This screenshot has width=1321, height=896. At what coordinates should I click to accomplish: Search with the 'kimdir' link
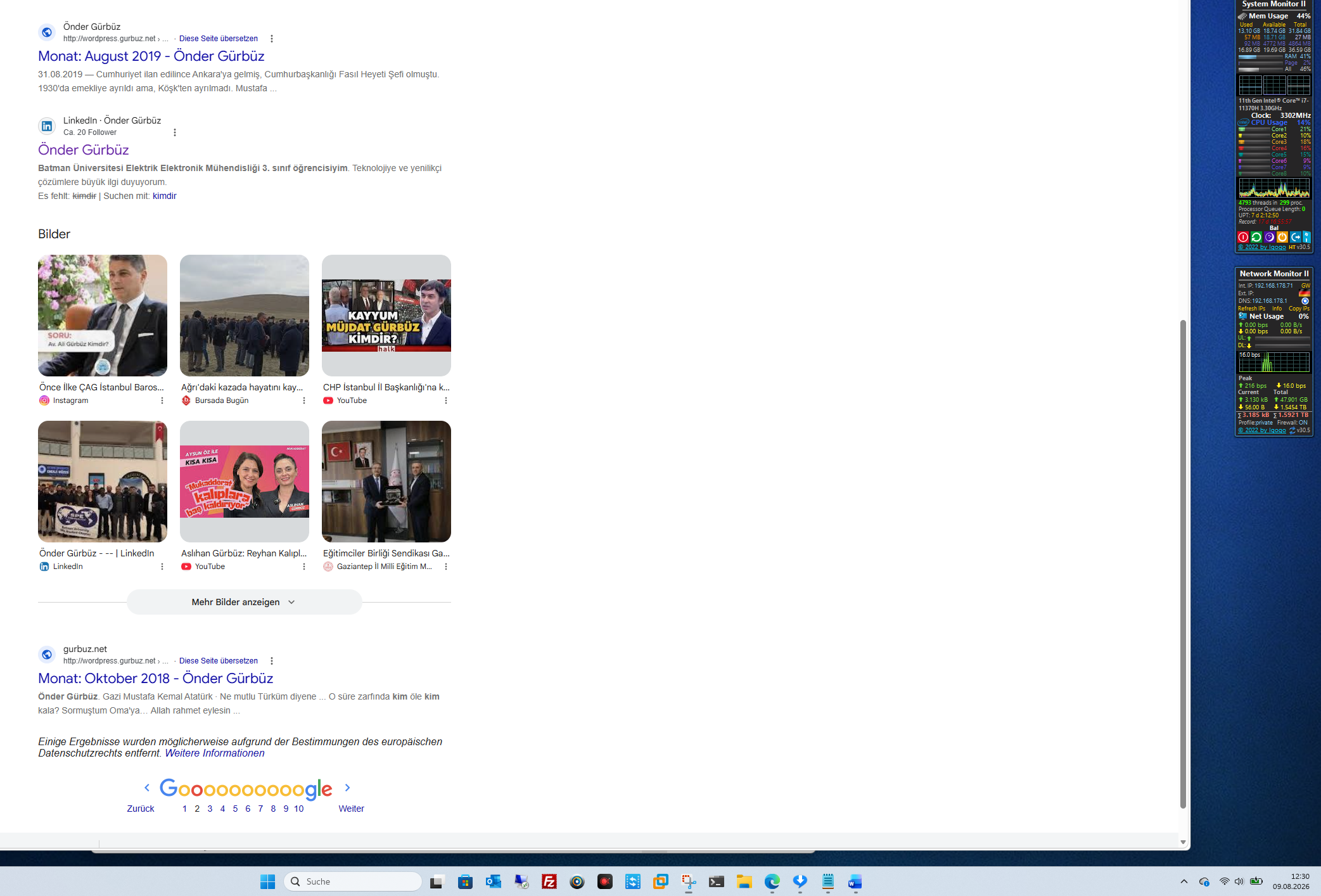(x=165, y=196)
